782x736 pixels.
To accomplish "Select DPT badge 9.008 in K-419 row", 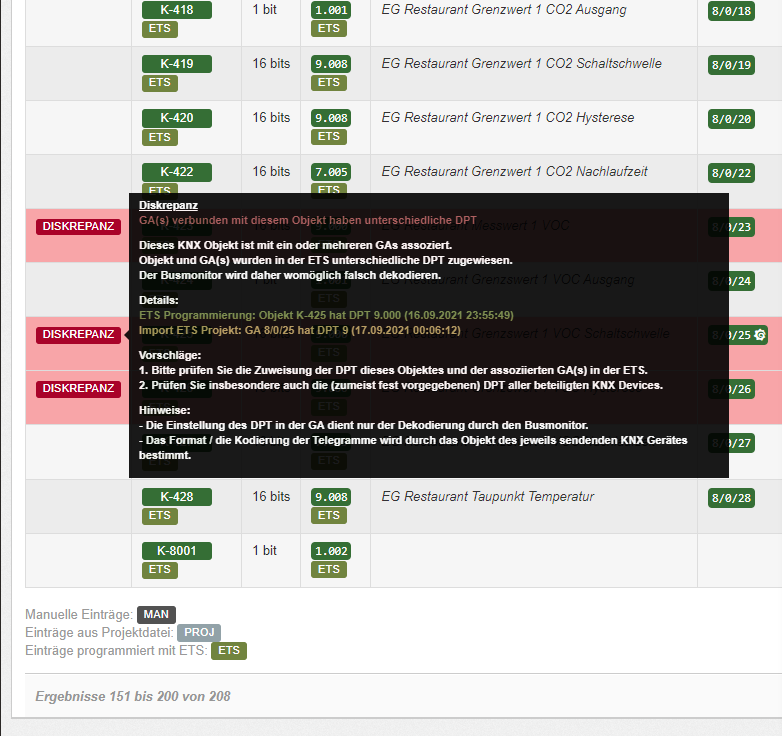I will (331, 64).
